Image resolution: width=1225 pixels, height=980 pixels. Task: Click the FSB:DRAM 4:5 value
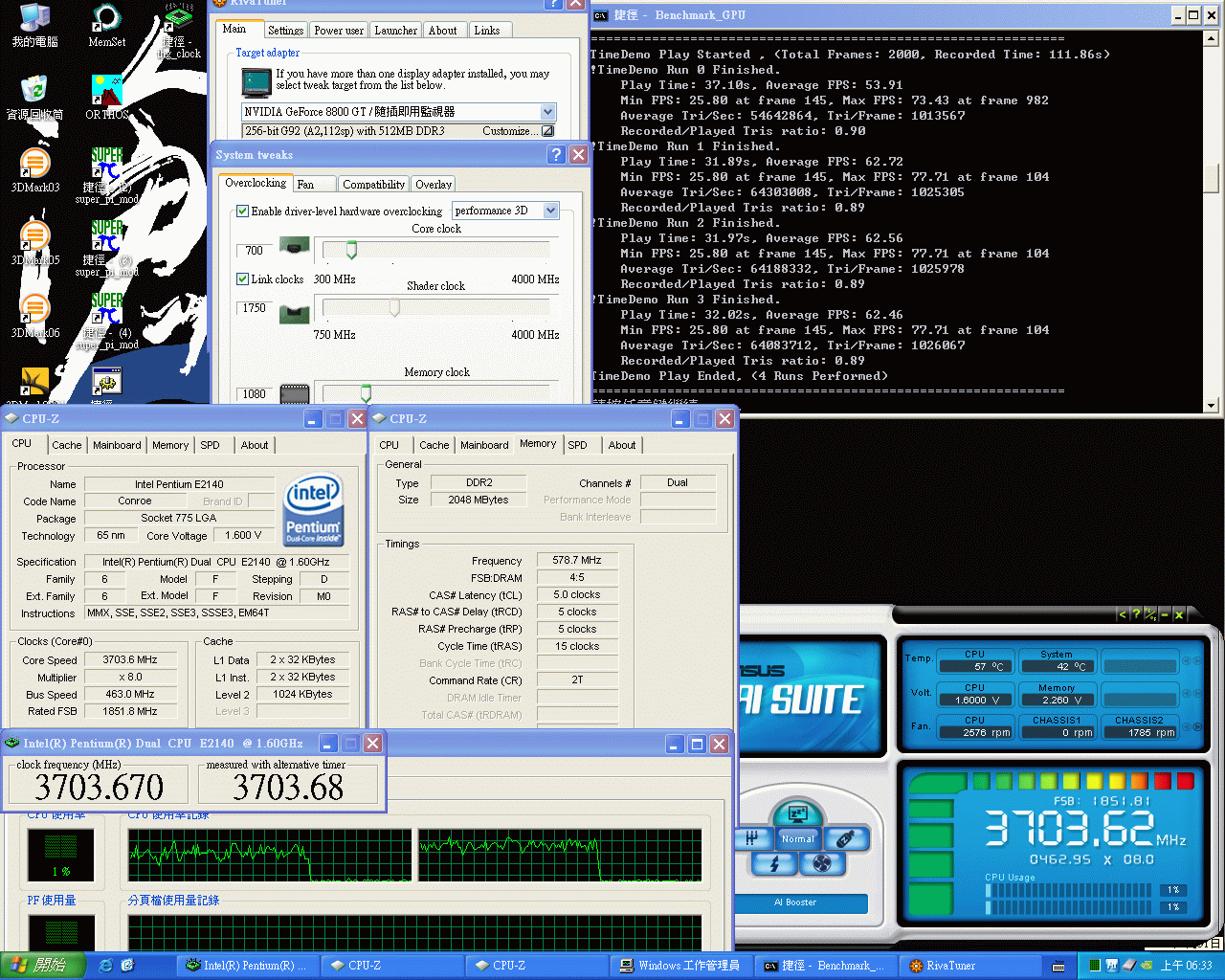click(577, 578)
